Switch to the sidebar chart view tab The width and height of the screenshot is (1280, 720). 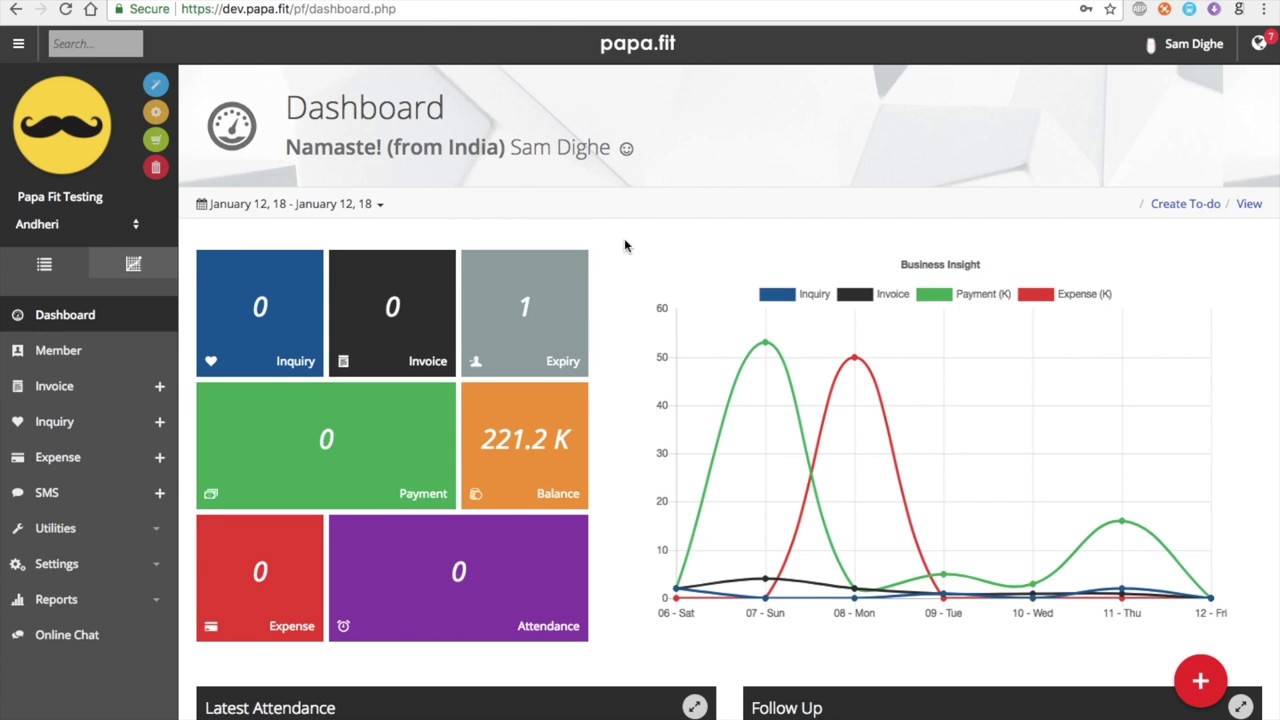(133, 264)
